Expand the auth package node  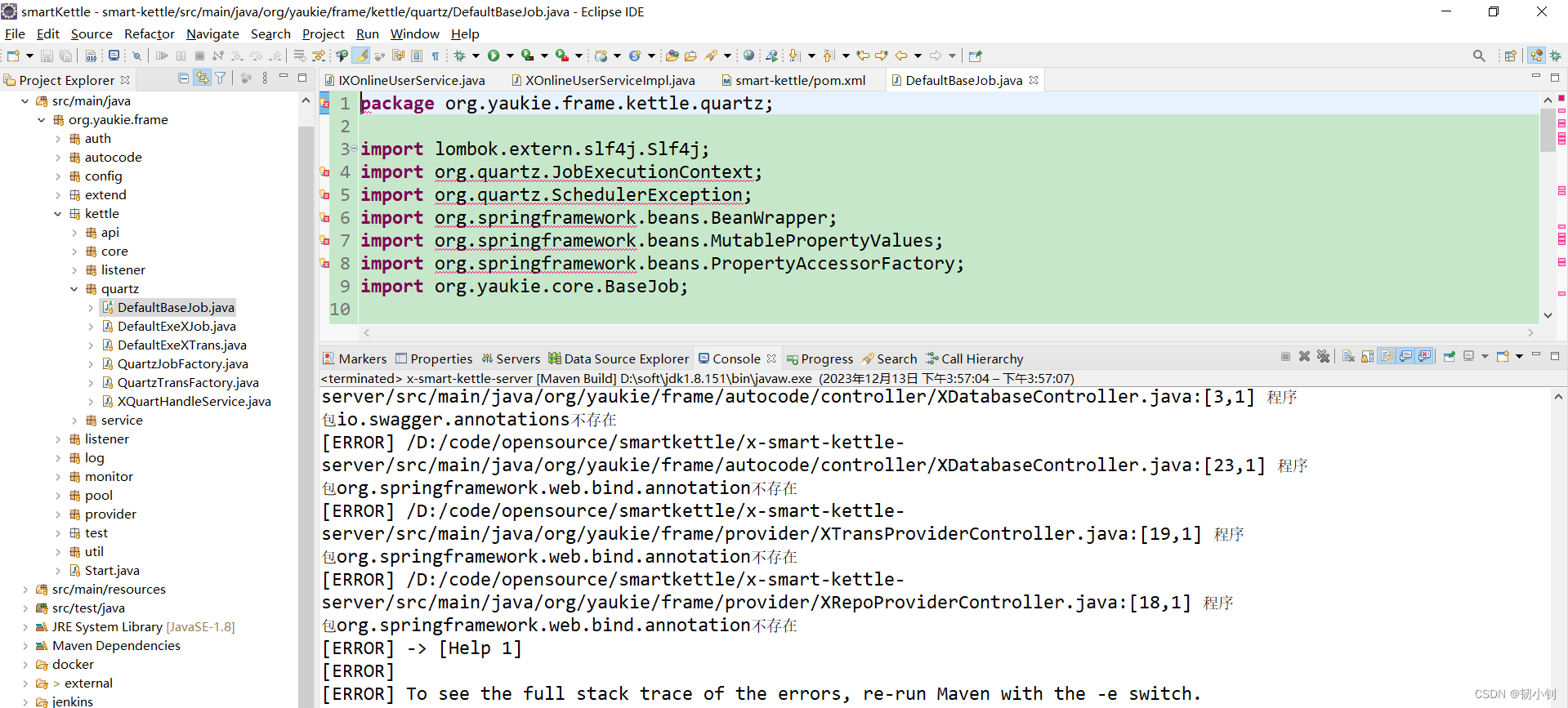pyautogui.click(x=57, y=139)
